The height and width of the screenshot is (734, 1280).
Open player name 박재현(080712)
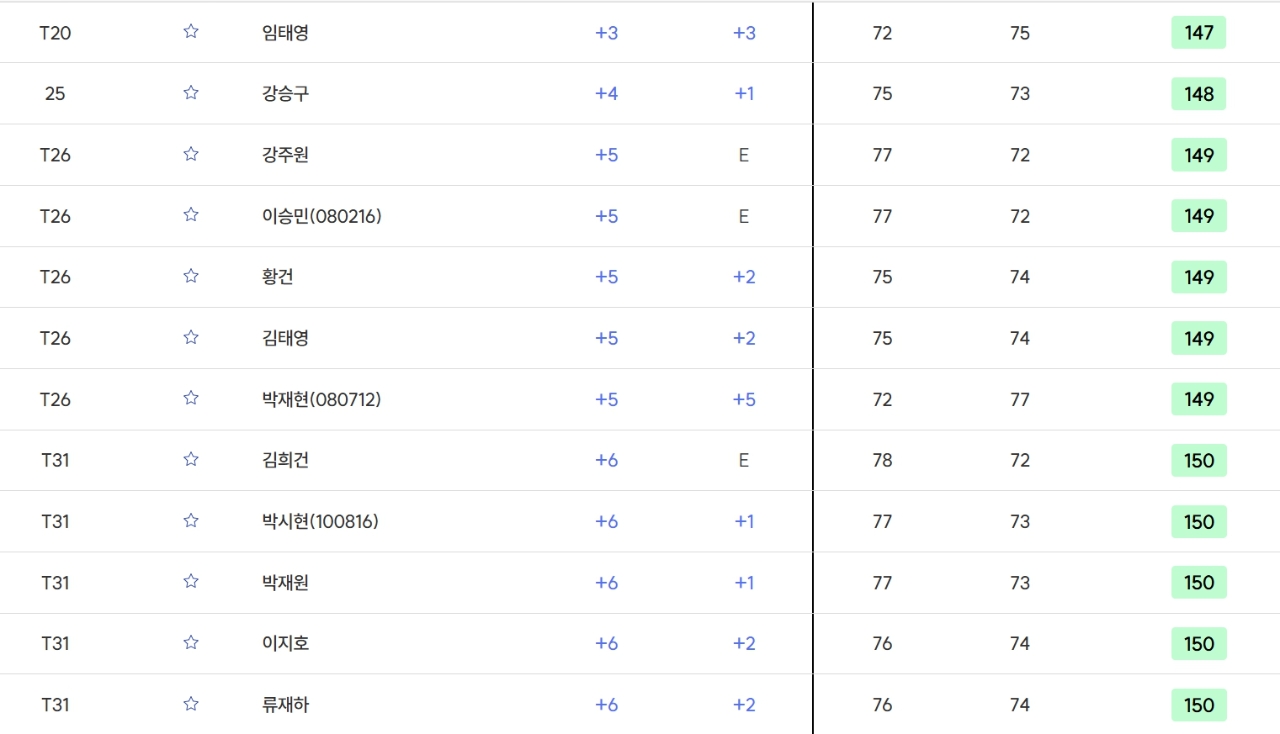[x=321, y=399]
